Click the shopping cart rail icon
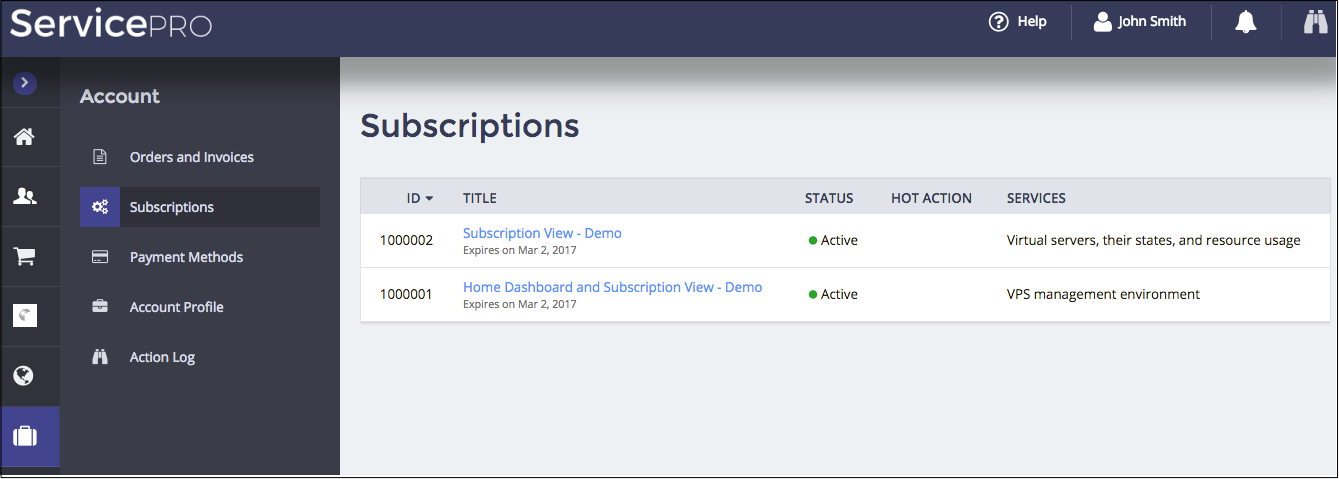Image resolution: width=1339 pixels, height=479 pixels. tap(24, 256)
